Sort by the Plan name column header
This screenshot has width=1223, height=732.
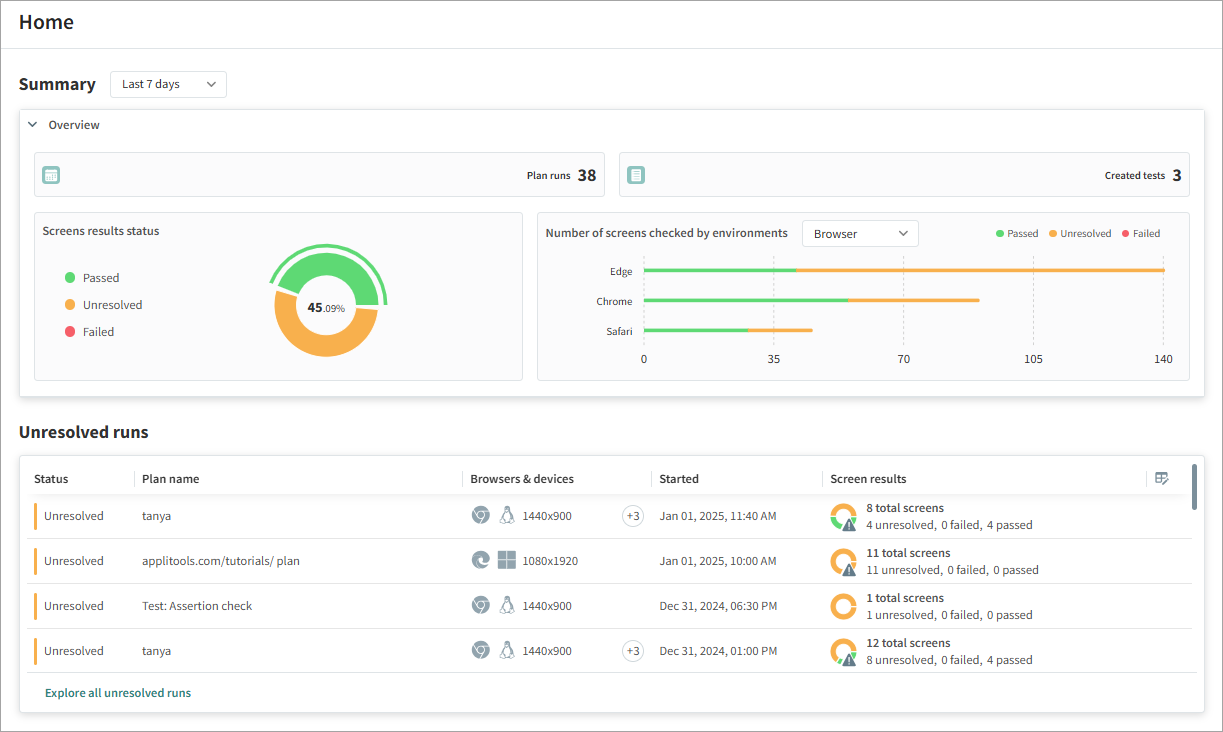pyautogui.click(x=170, y=479)
